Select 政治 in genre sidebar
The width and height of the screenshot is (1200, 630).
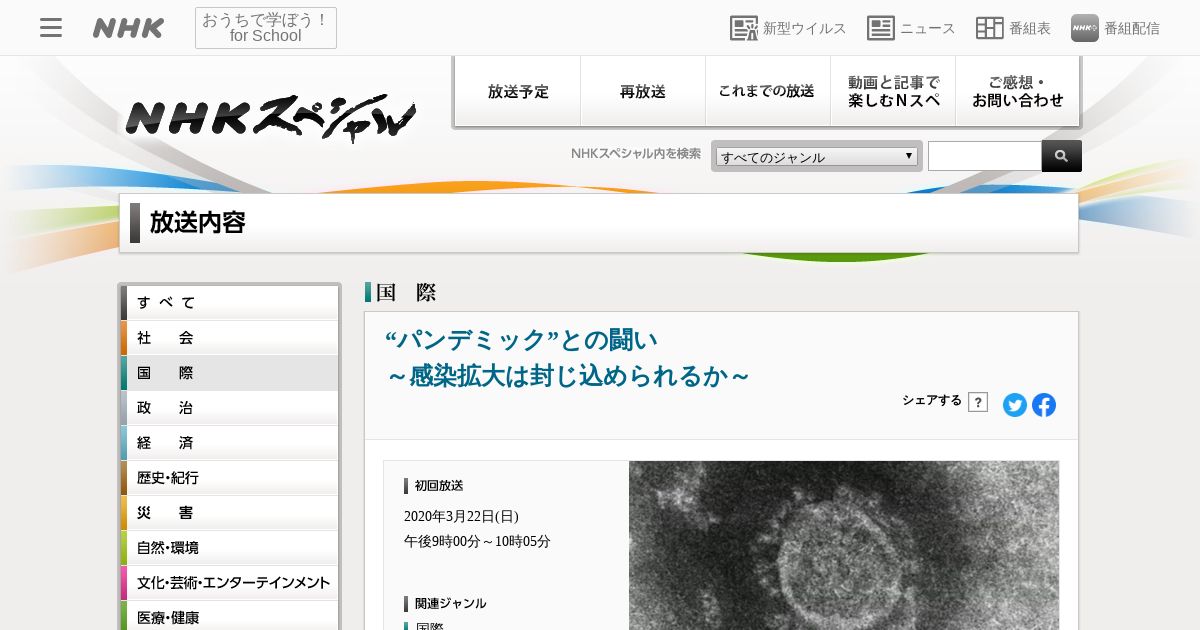pos(230,407)
